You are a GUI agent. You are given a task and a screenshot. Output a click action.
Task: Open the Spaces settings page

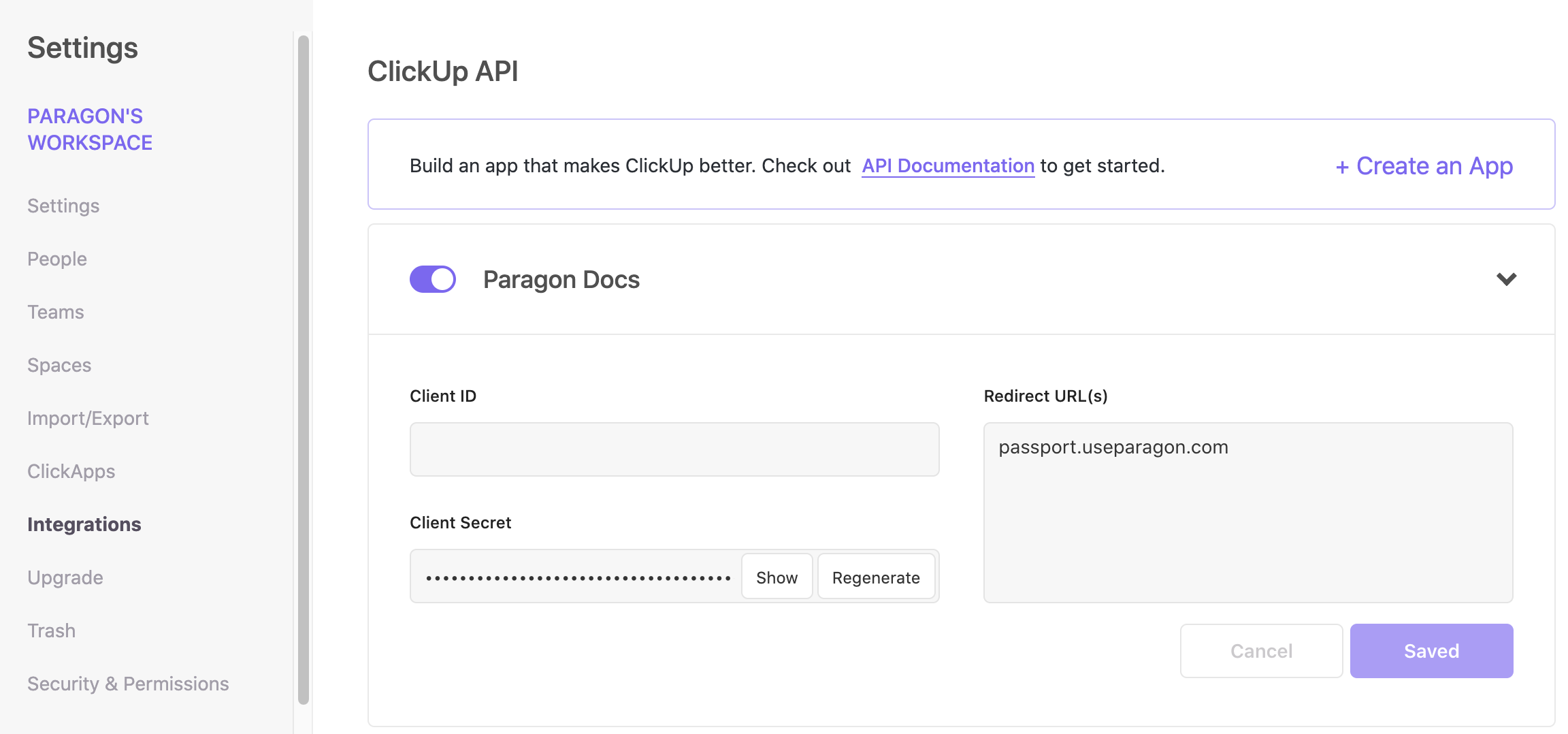[59, 365]
